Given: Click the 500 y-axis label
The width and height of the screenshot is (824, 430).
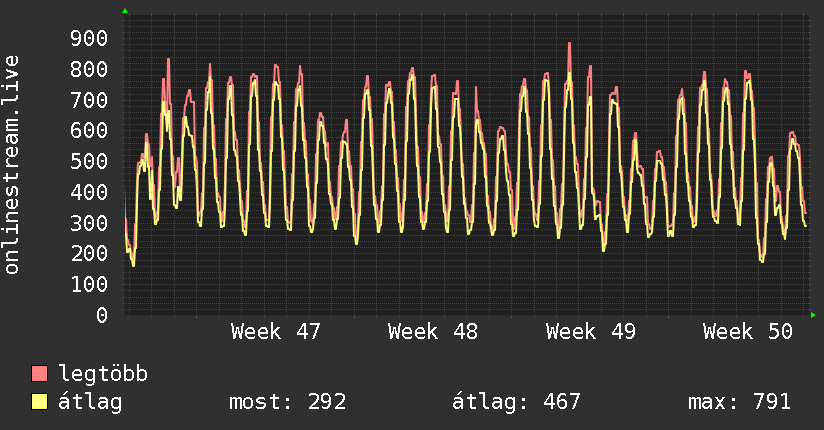Looking at the screenshot, I should click(x=89, y=161).
